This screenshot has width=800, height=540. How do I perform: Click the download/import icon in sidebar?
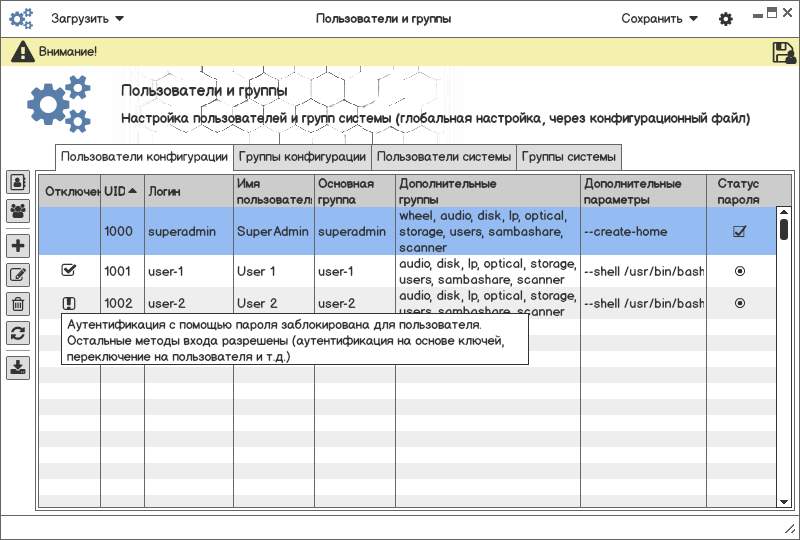(x=18, y=367)
